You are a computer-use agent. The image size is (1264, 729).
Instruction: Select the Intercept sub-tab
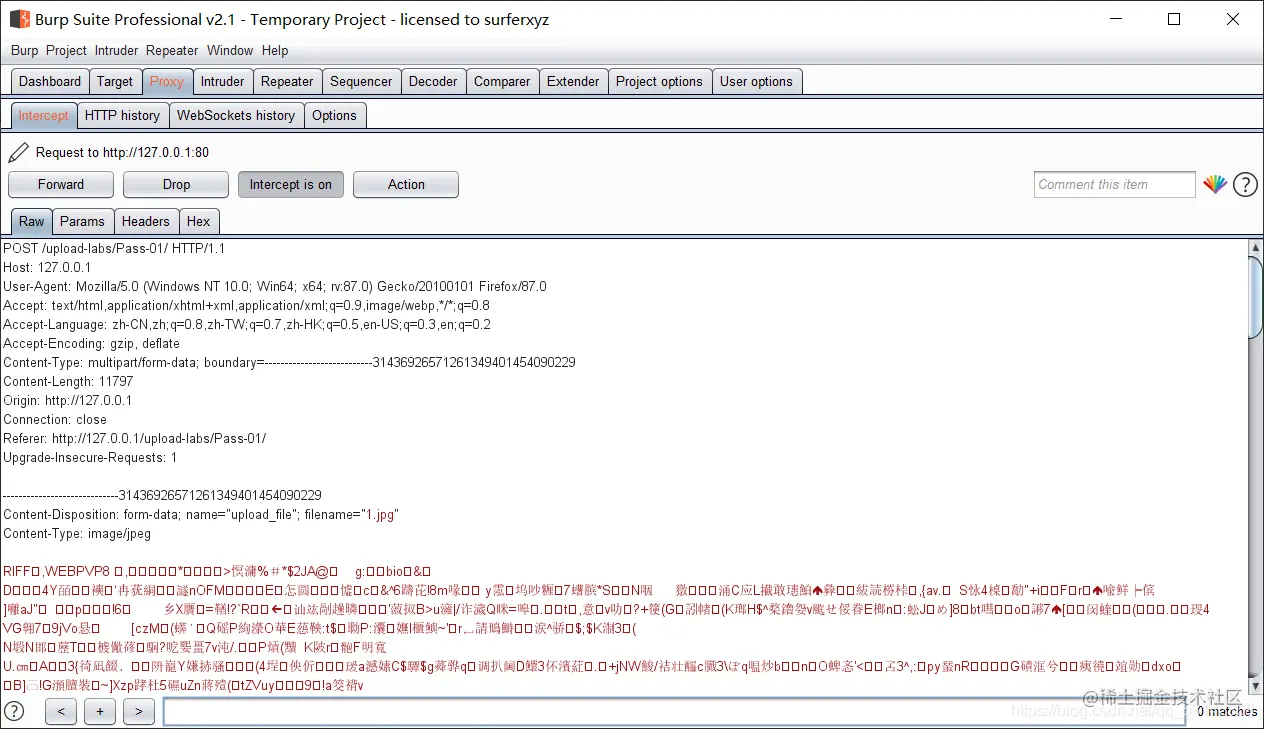pyautogui.click(x=44, y=115)
